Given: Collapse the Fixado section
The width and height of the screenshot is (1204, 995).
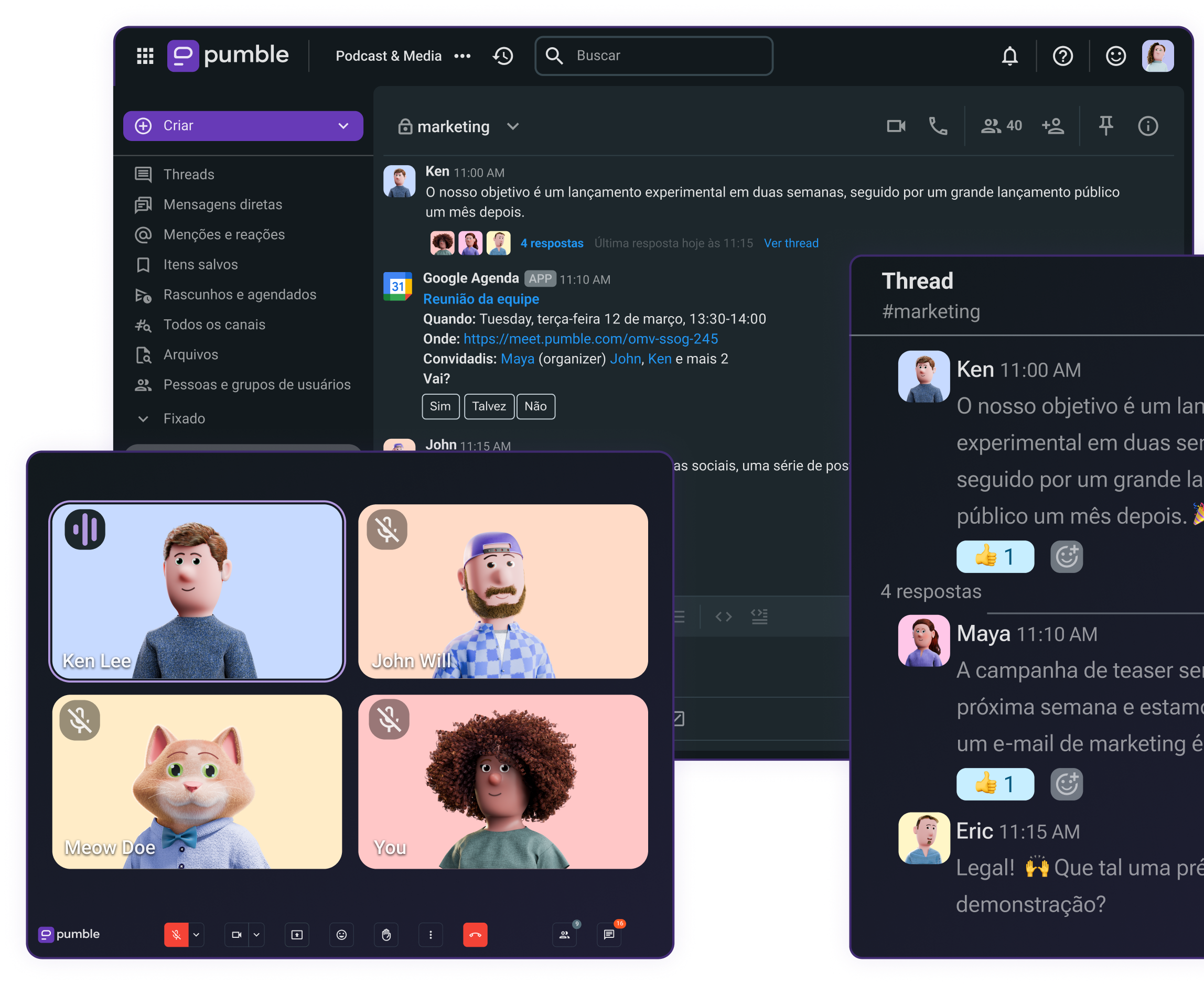Looking at the screenshot, I should click(143, 418).
